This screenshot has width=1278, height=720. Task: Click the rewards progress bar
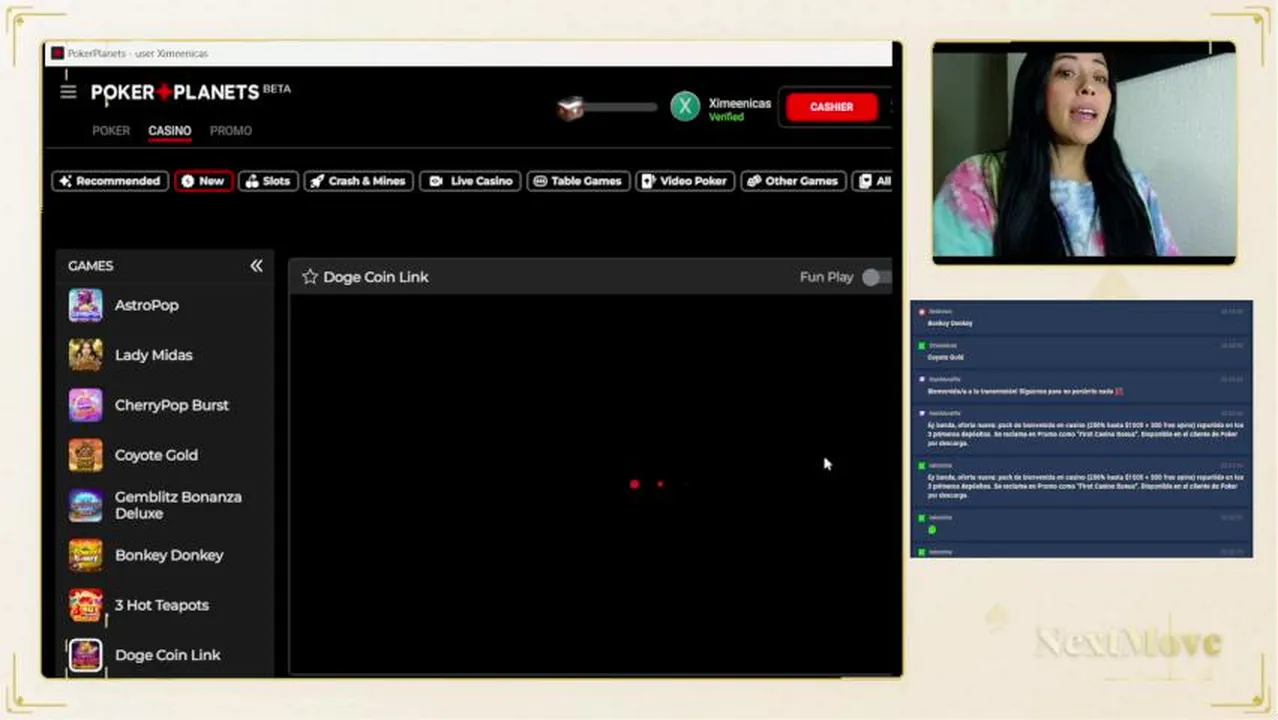(x=621, y=107)
